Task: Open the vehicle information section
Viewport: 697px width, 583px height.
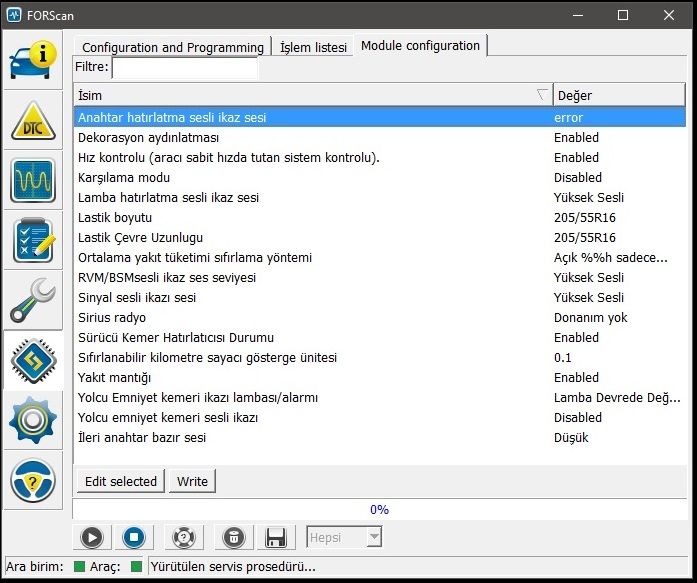Action: (33, 60)
